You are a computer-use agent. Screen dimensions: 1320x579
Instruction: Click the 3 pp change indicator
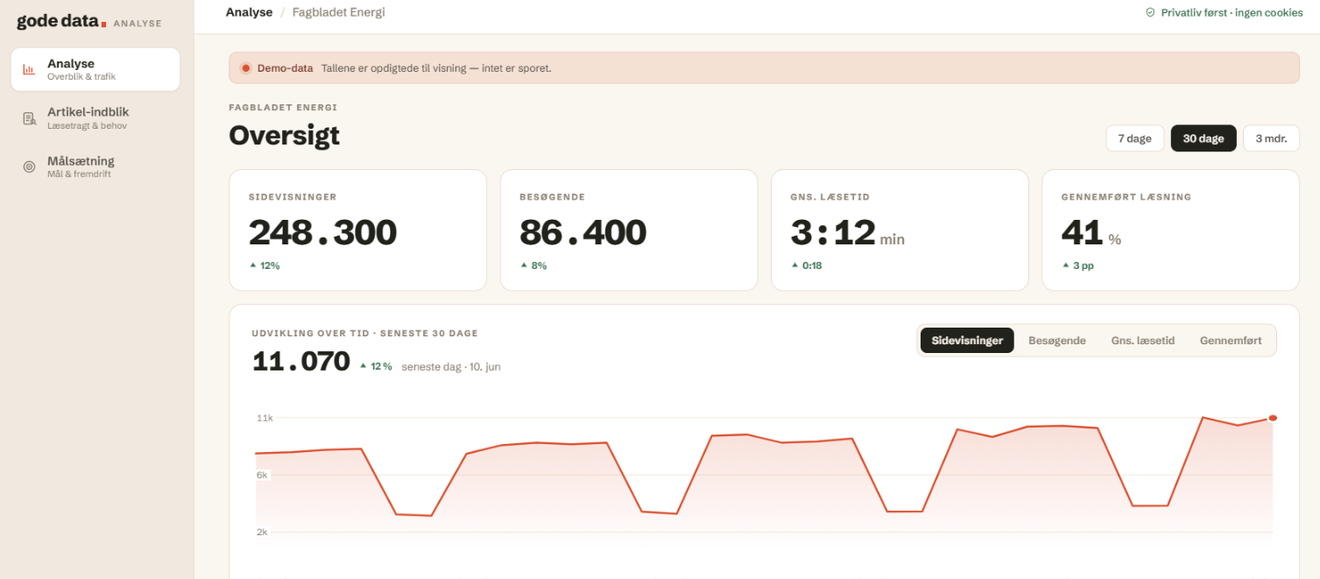(x=1078, y=266)
